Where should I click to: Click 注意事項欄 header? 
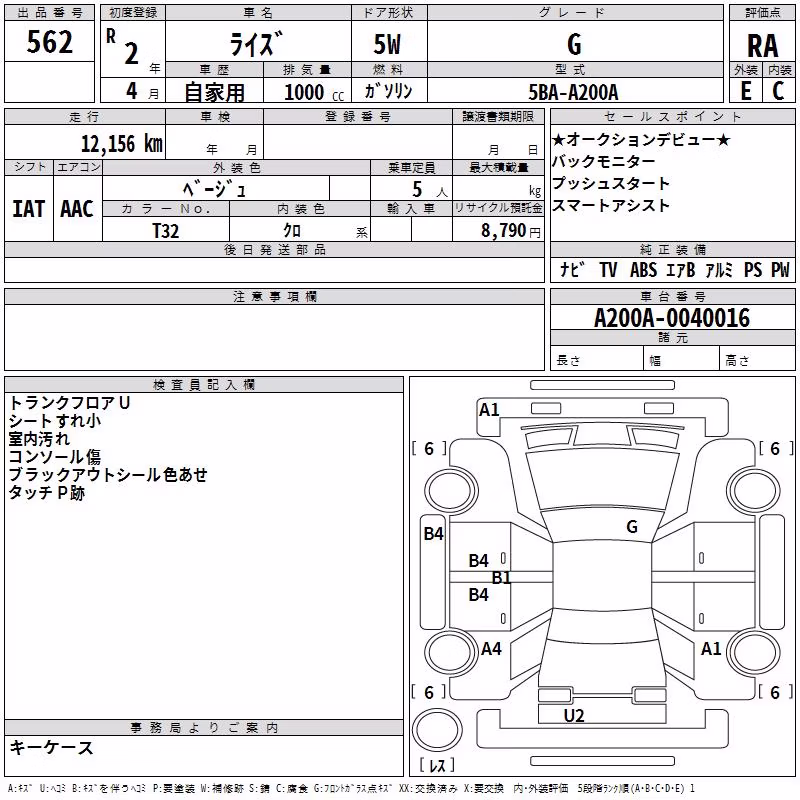point(275,296)
